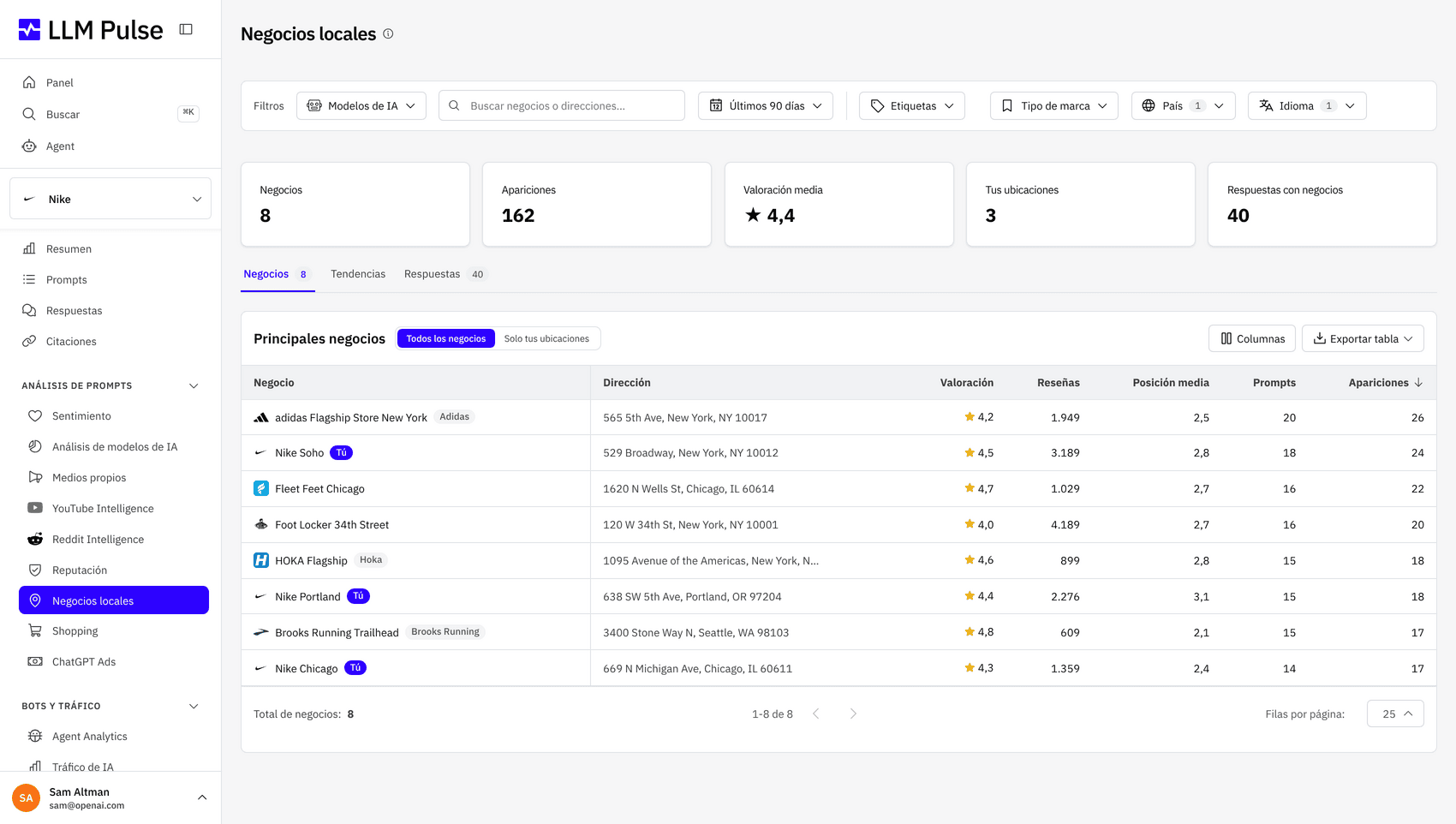The image size is (1456, 824).
Task: Collapse Análisis de Prompts section
Action: tap(194, 385)
